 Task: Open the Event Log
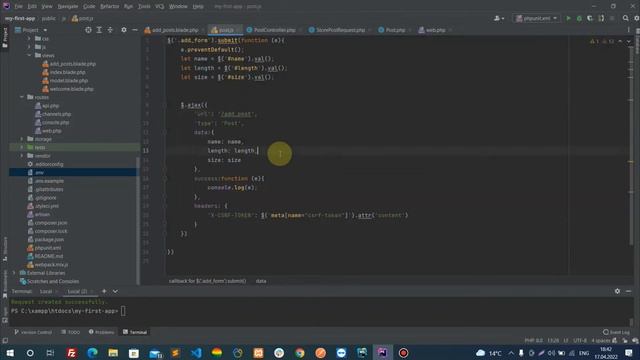point(616,332)
